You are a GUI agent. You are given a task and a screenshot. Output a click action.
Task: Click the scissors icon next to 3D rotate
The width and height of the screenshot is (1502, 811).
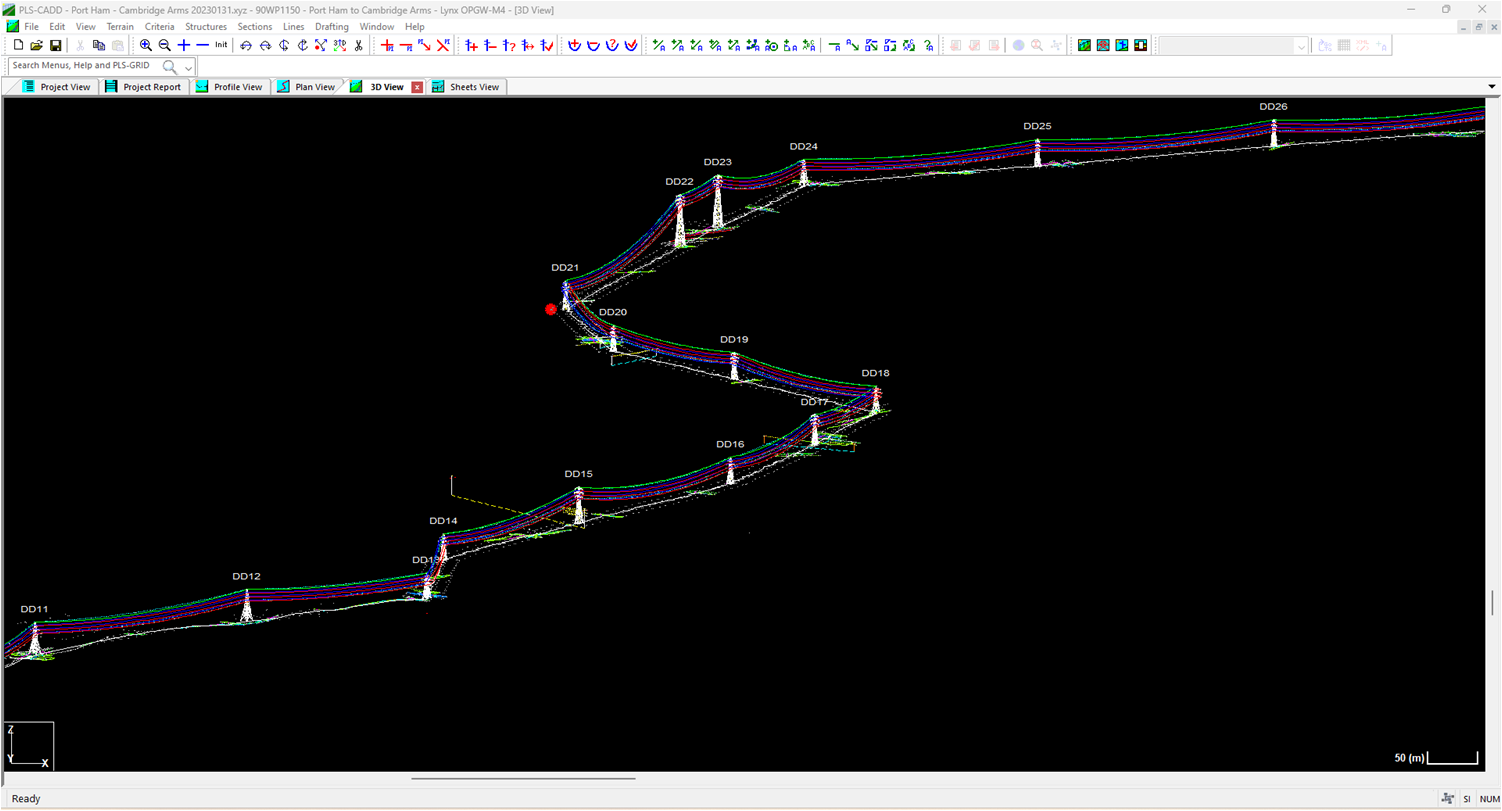click(358, 45)
